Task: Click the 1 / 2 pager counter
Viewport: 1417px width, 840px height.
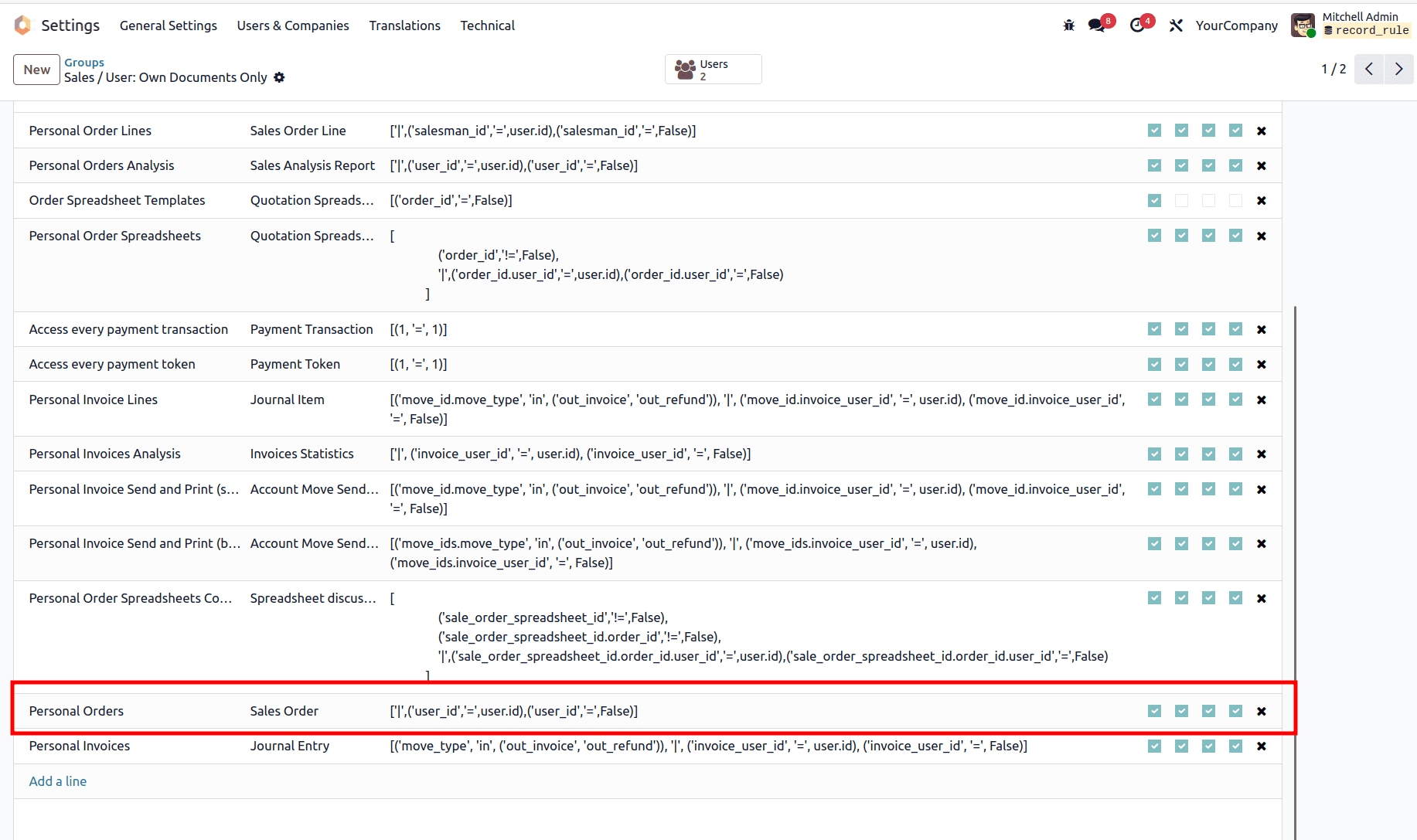Action: 1334,69
